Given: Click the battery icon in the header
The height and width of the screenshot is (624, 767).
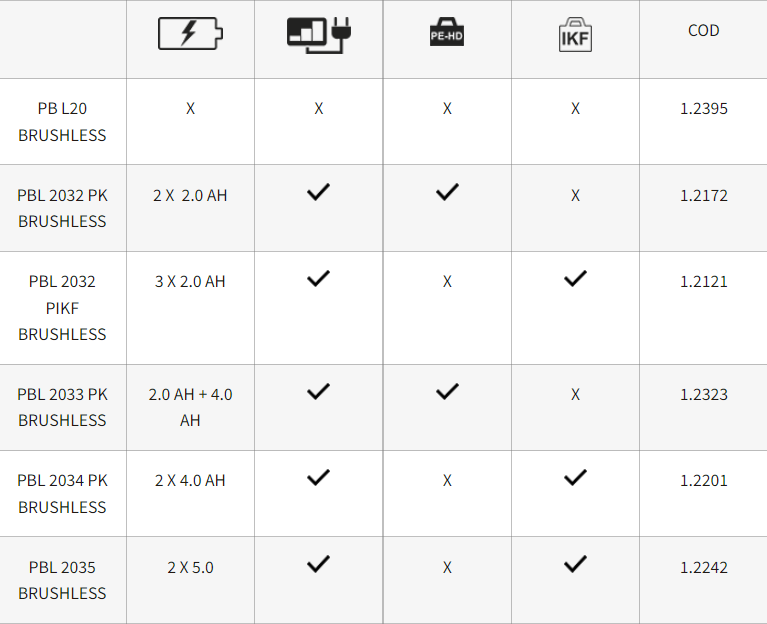Looking at the screenshot, I should 190,33.
